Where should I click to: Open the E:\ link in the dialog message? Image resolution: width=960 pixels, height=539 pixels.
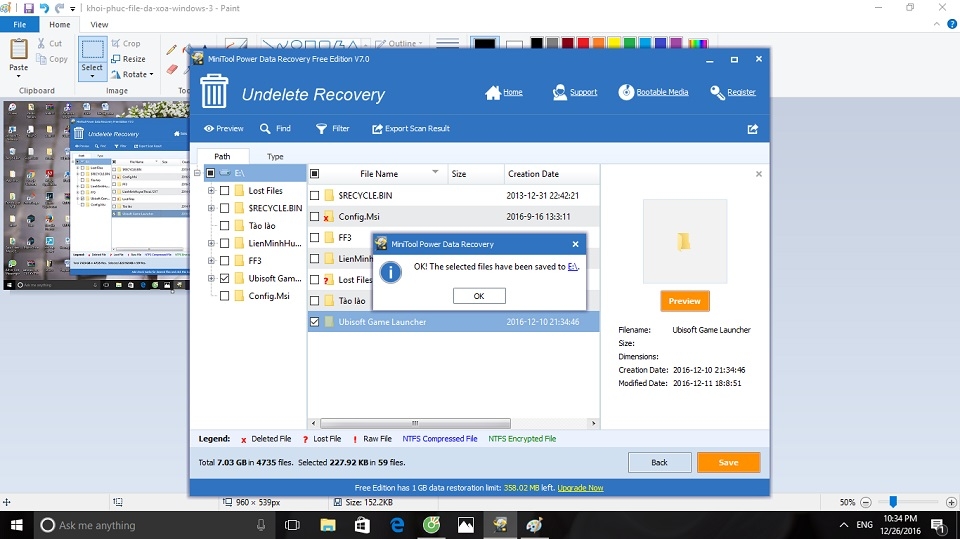pyautogui.click(x=572, y=266)
